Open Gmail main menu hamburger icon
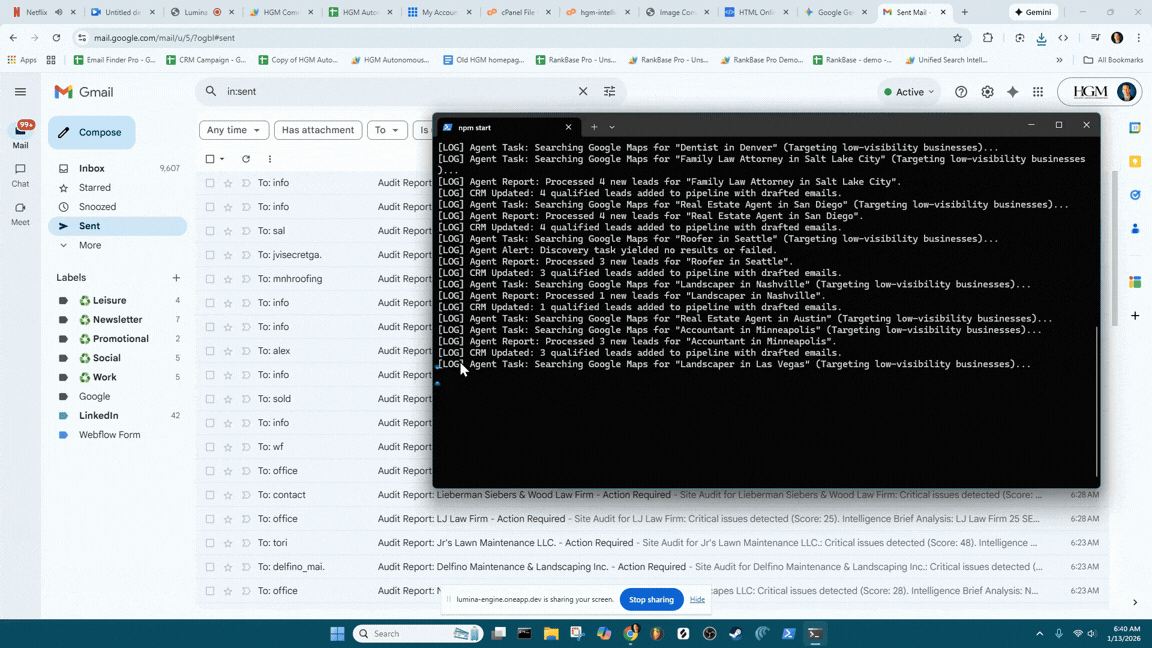The width and height of the screenshot is (1152, 648). (x=20, y=92)
